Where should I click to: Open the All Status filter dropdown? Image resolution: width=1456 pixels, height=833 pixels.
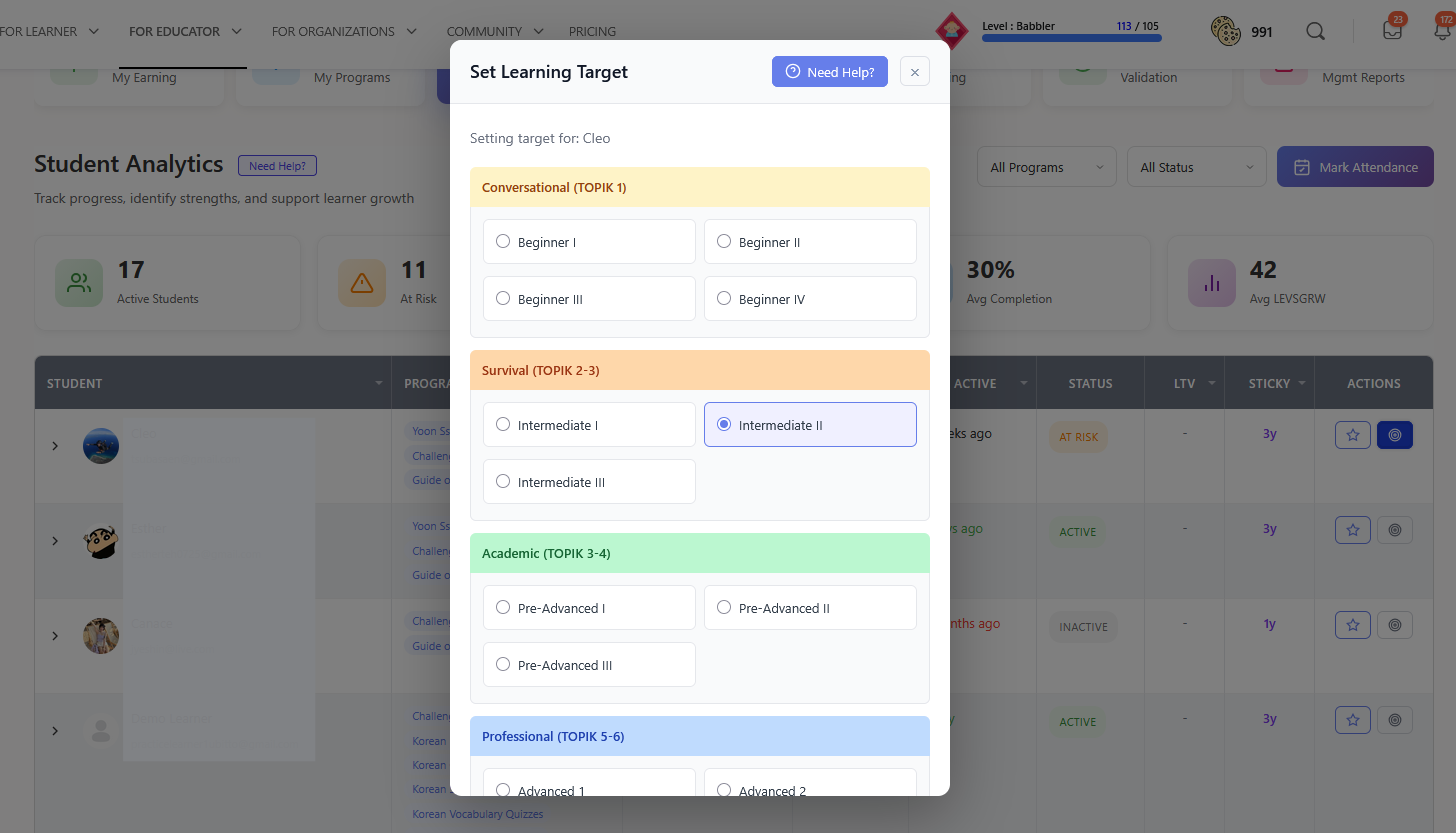pos(1196,167)
